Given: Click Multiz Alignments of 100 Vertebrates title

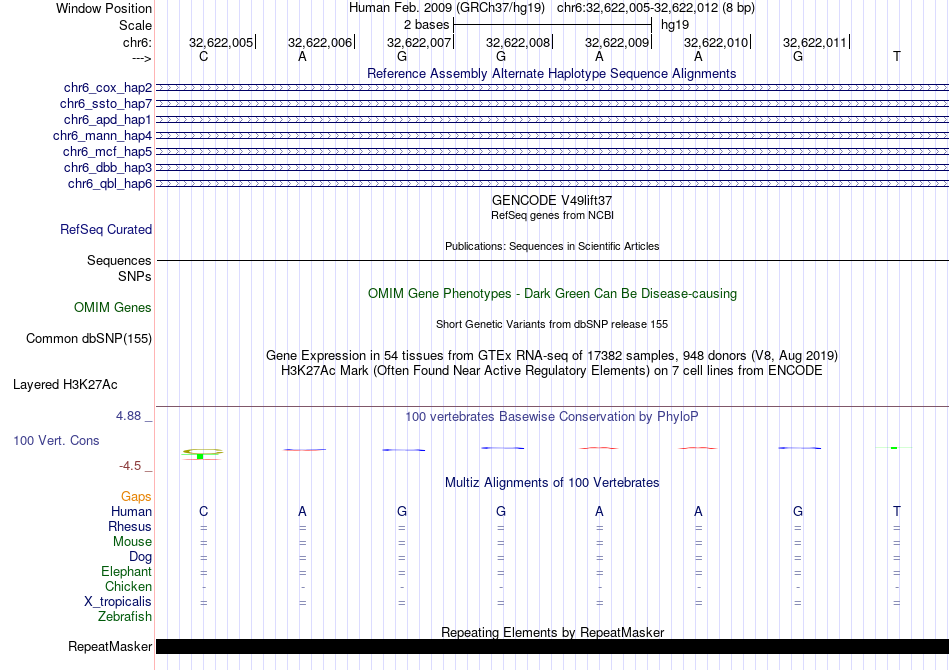Looking at the screenshot, I should point(552,483).
